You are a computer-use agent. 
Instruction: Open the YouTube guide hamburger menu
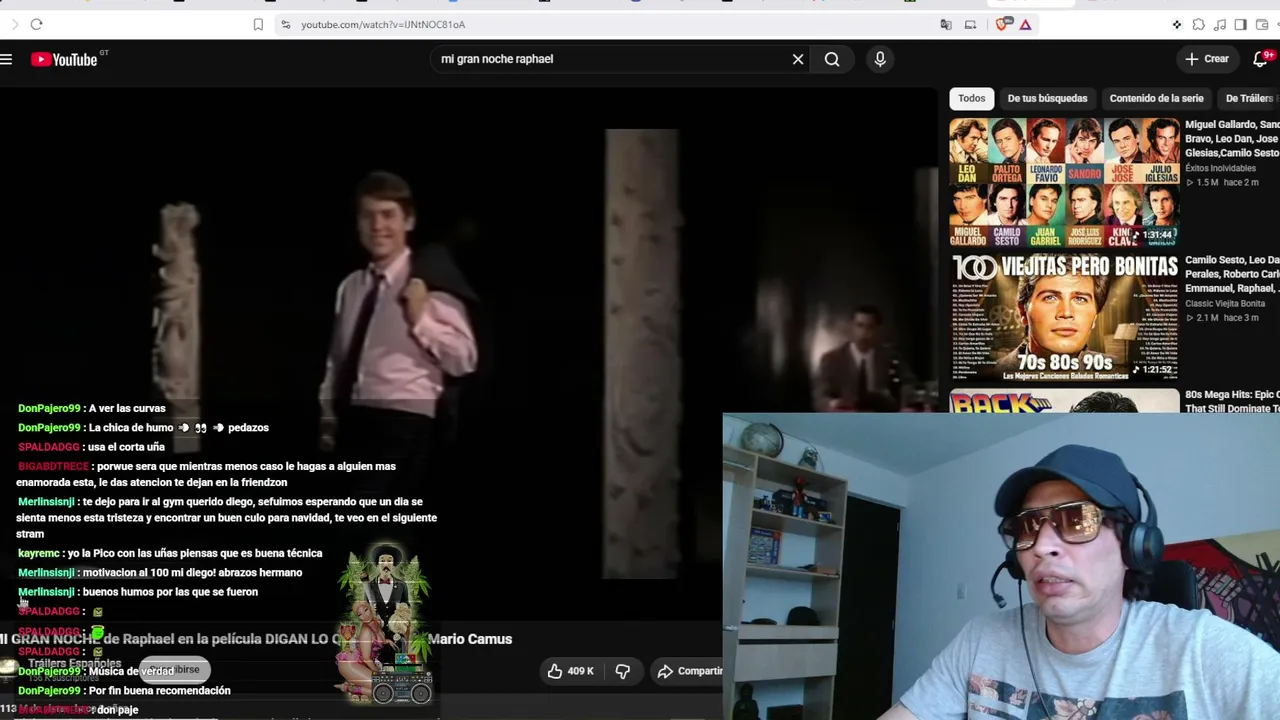(x=6, y=59)
